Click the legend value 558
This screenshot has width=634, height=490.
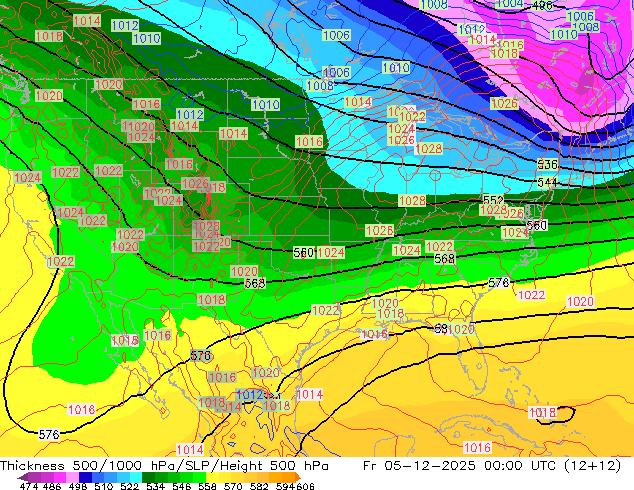(207, 486)
